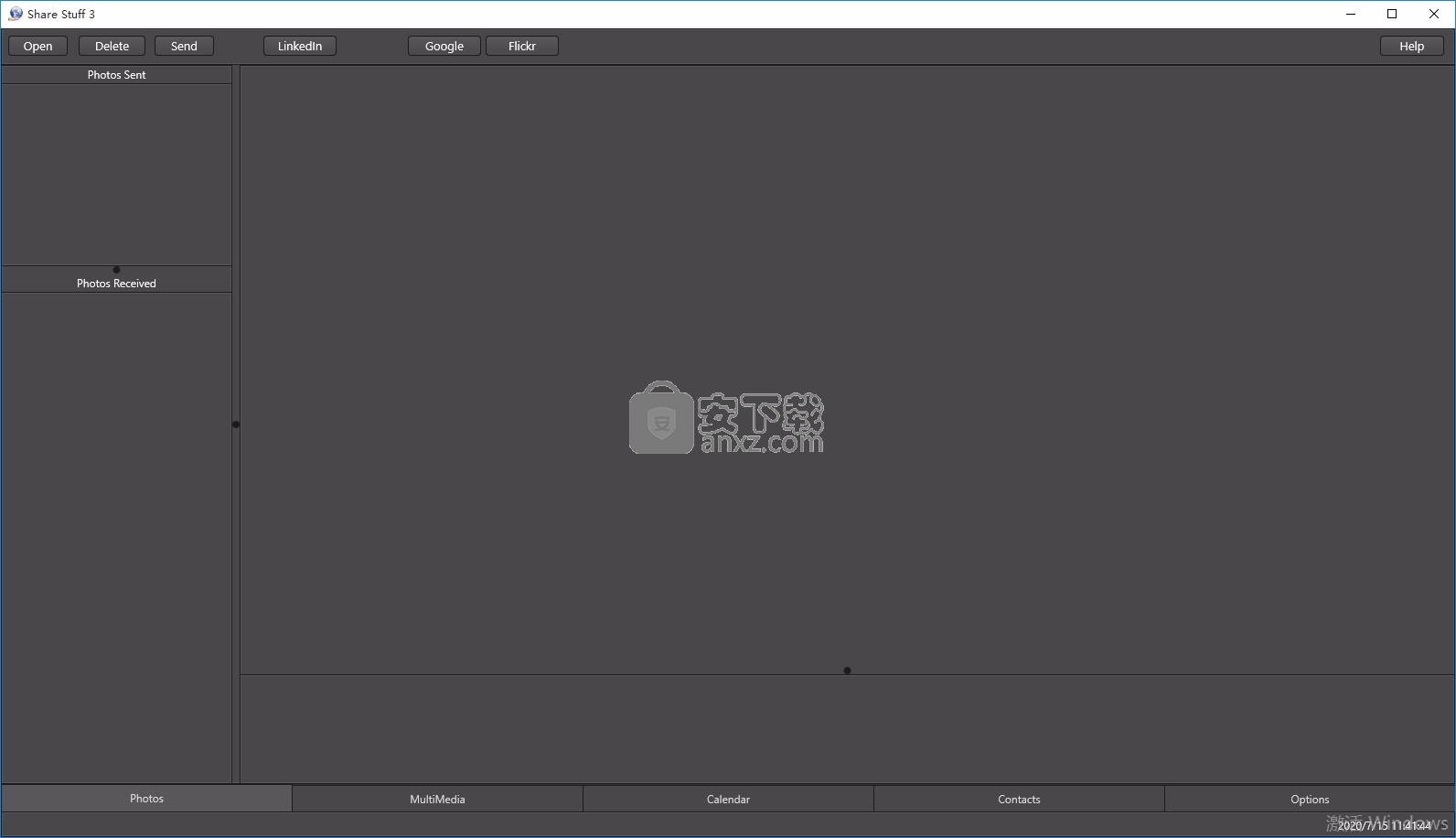
Task: Click the date and time in status bar
Action: pos(1384,825)
